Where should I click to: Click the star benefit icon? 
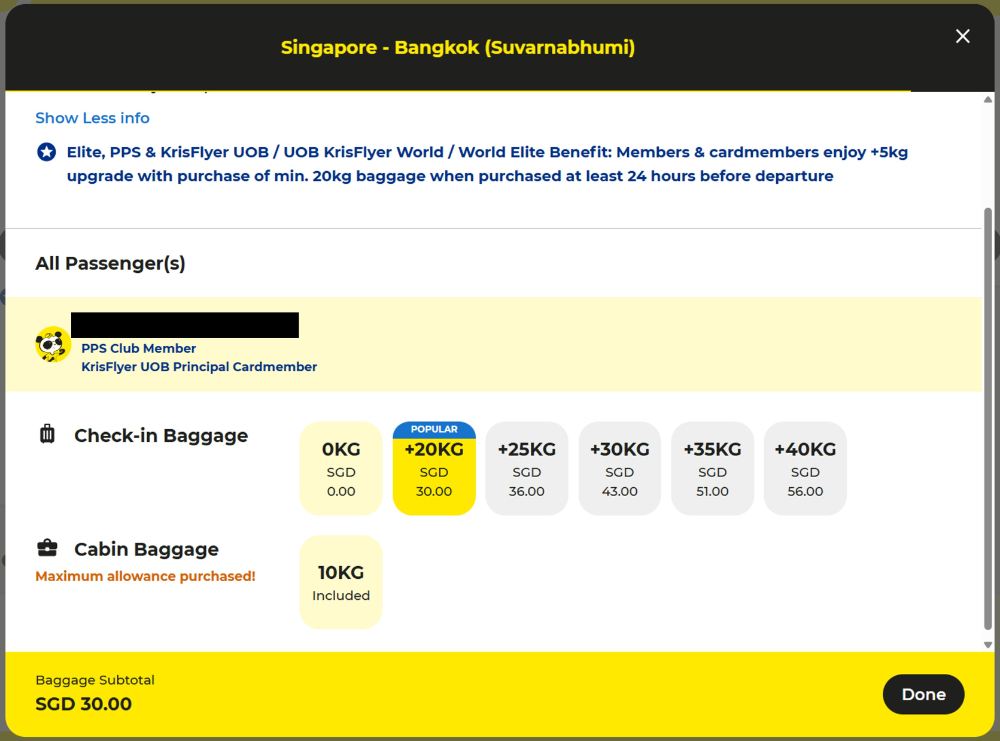[46, 153]
